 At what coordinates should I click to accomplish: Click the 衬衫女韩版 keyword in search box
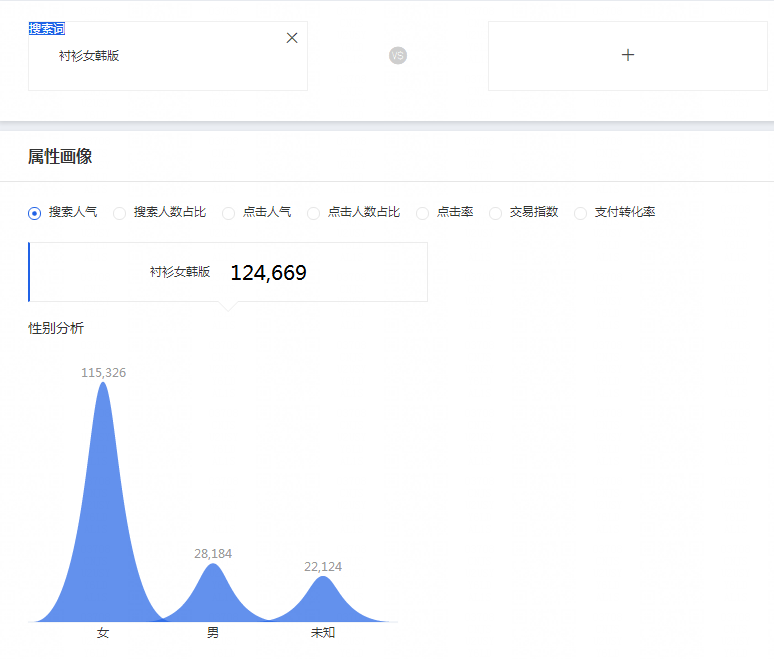(x=89, y=56)
